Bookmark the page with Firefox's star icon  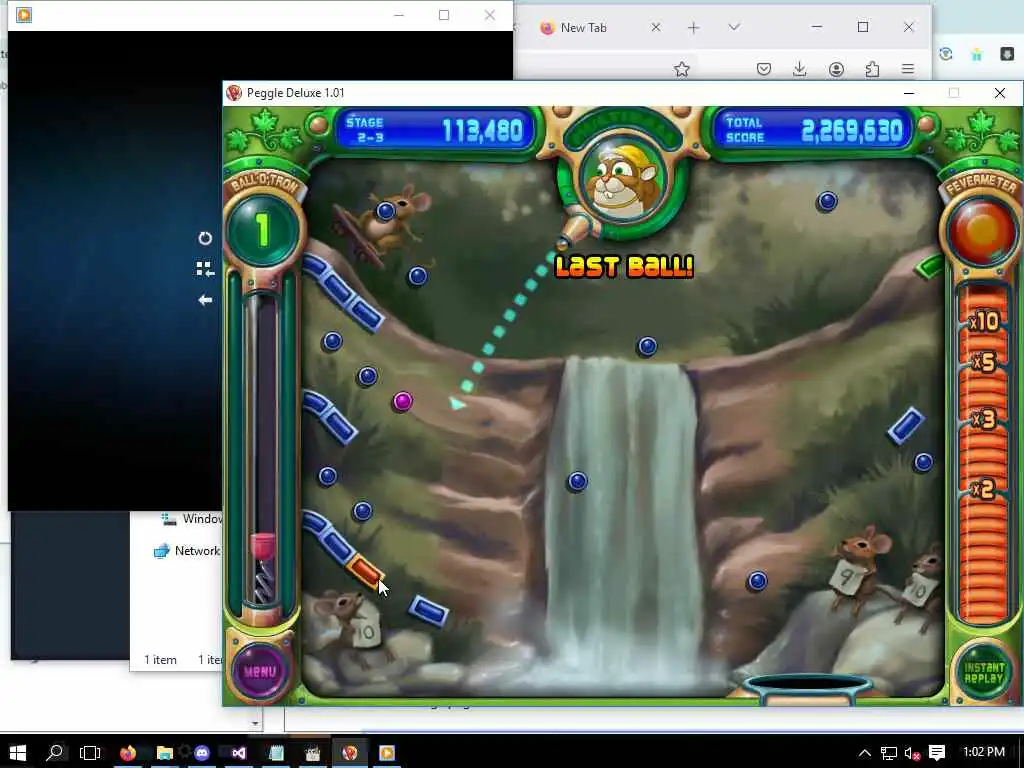pyautogui.click(x=682, y=69)
